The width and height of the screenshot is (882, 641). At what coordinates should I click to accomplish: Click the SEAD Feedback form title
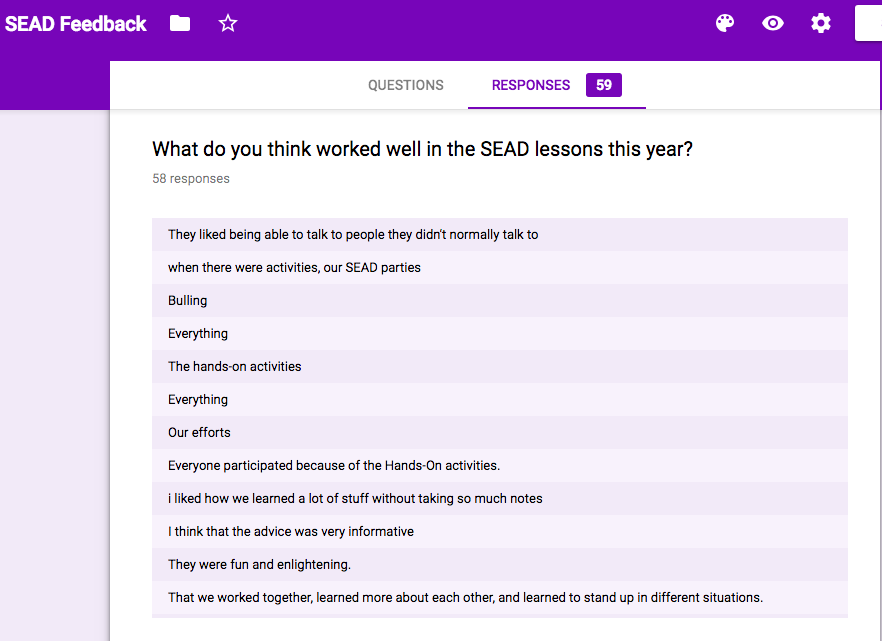(x=76, y=24)
